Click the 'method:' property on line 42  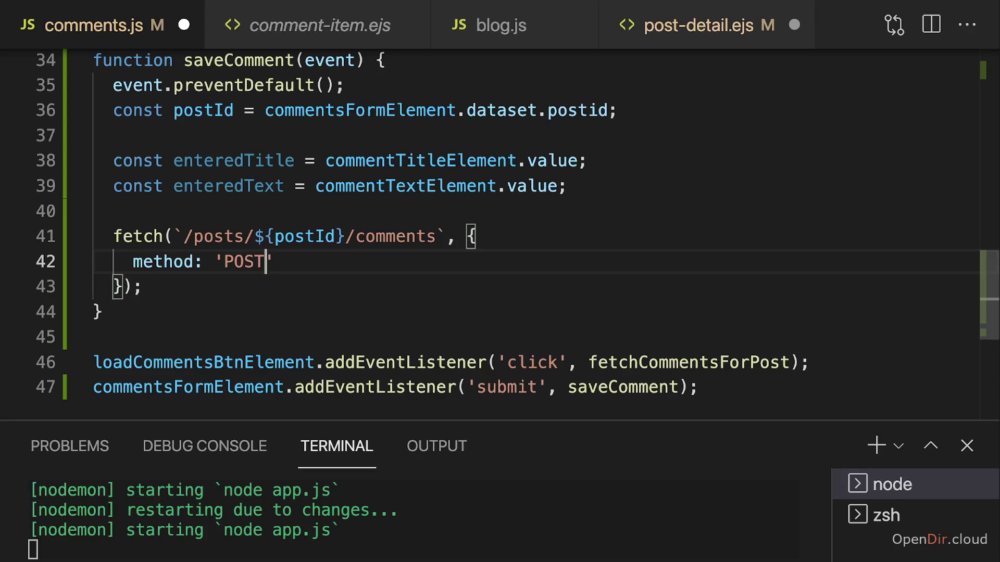[x=167, y=262]
